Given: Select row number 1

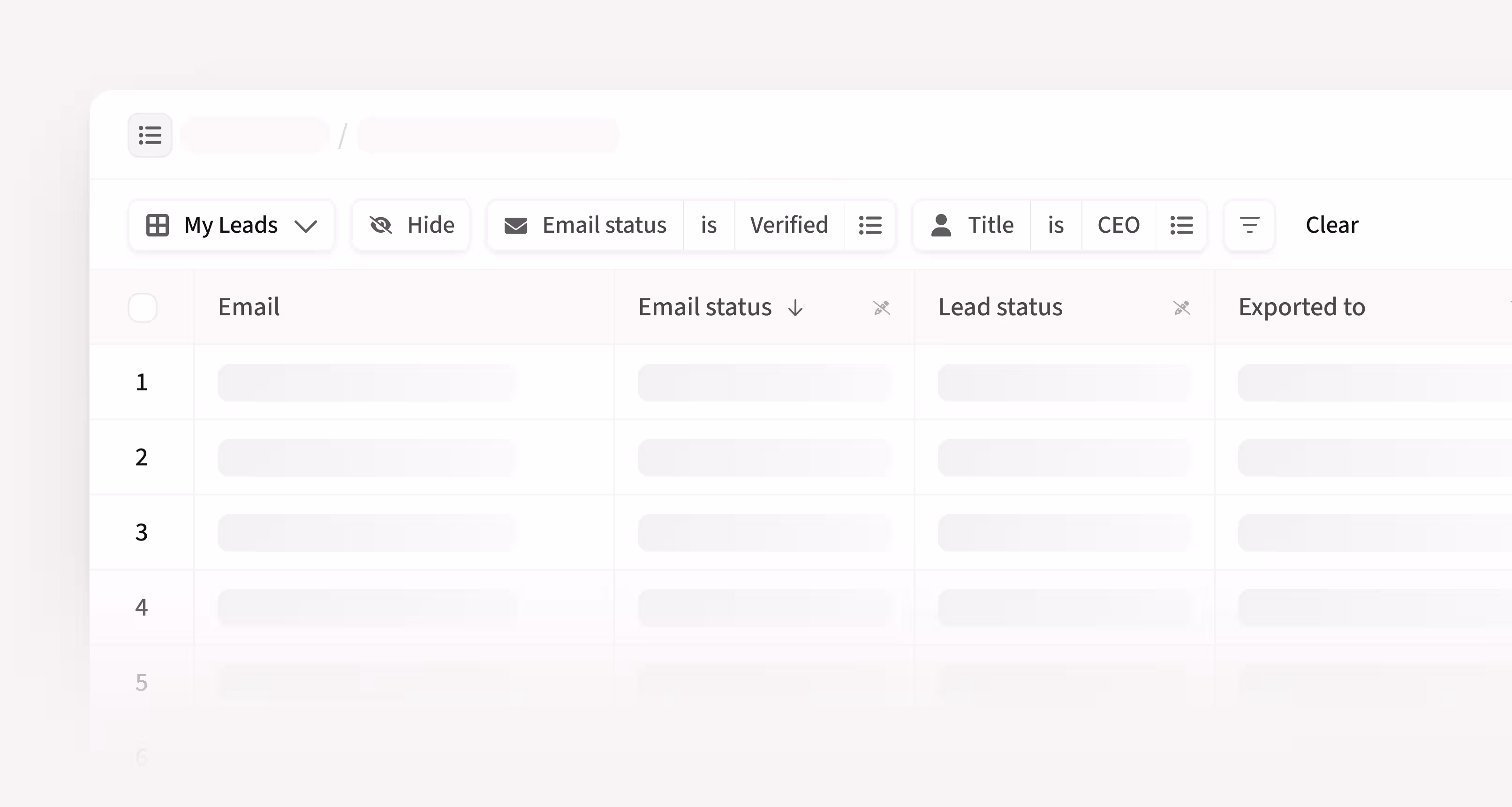Looking at the screenshot, I should point(142,382).
